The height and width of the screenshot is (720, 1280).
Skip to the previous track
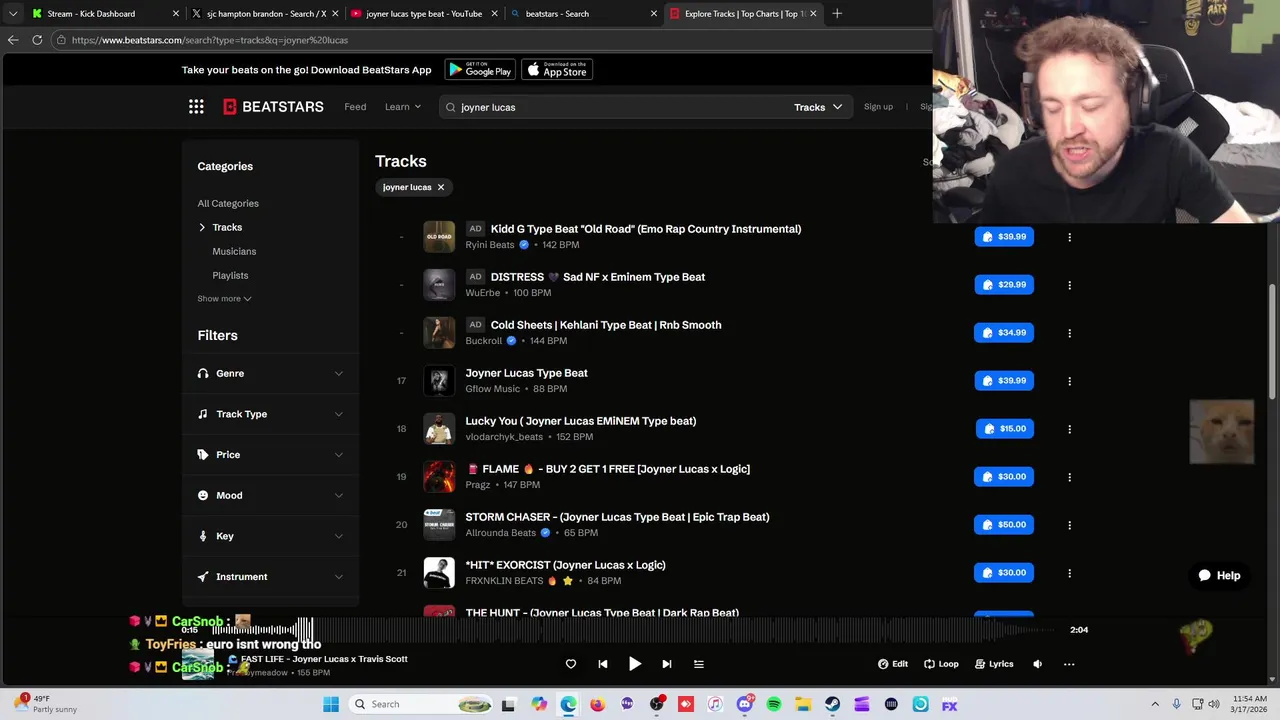point(602,664)
